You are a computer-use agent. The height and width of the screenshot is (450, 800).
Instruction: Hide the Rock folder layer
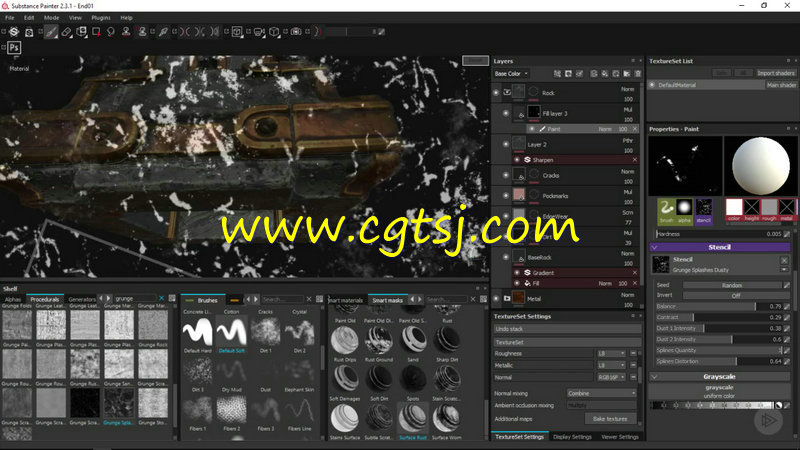pos(496,93)
